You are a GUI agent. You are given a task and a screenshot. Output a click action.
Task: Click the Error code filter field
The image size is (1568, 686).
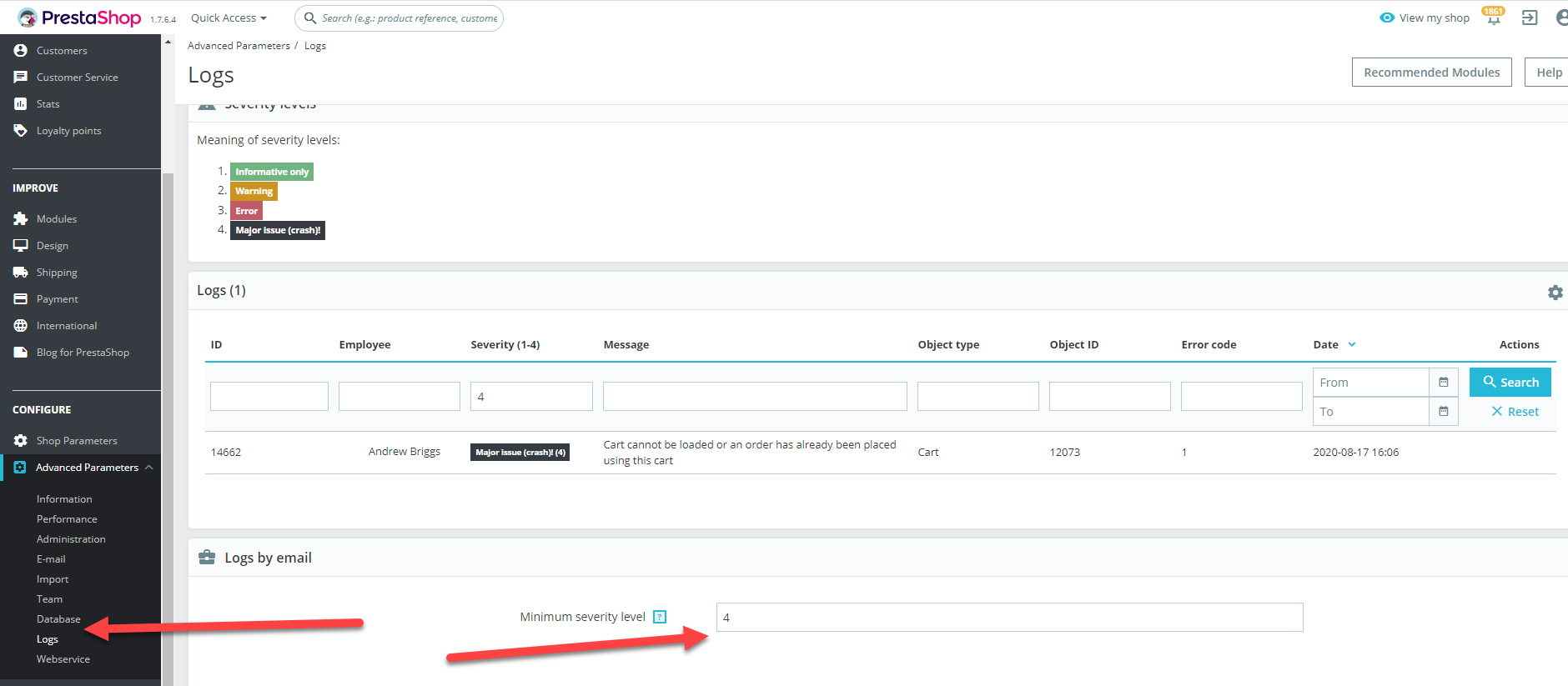(x=1242, y=397)
